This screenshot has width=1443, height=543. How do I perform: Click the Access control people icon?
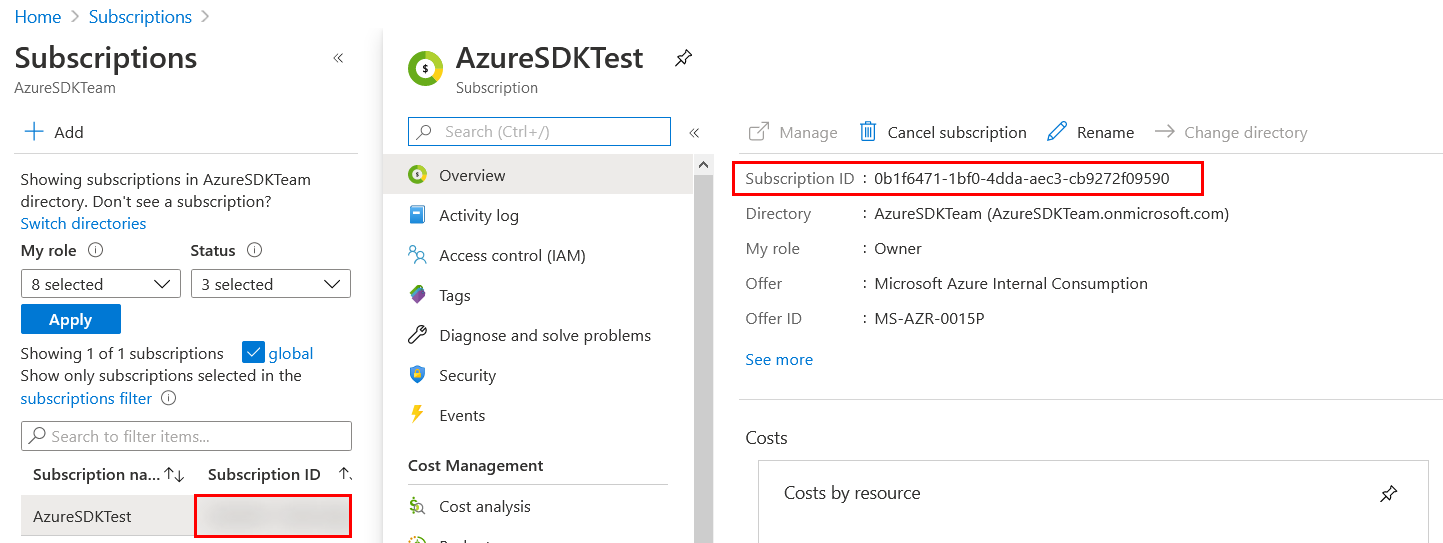418,255
